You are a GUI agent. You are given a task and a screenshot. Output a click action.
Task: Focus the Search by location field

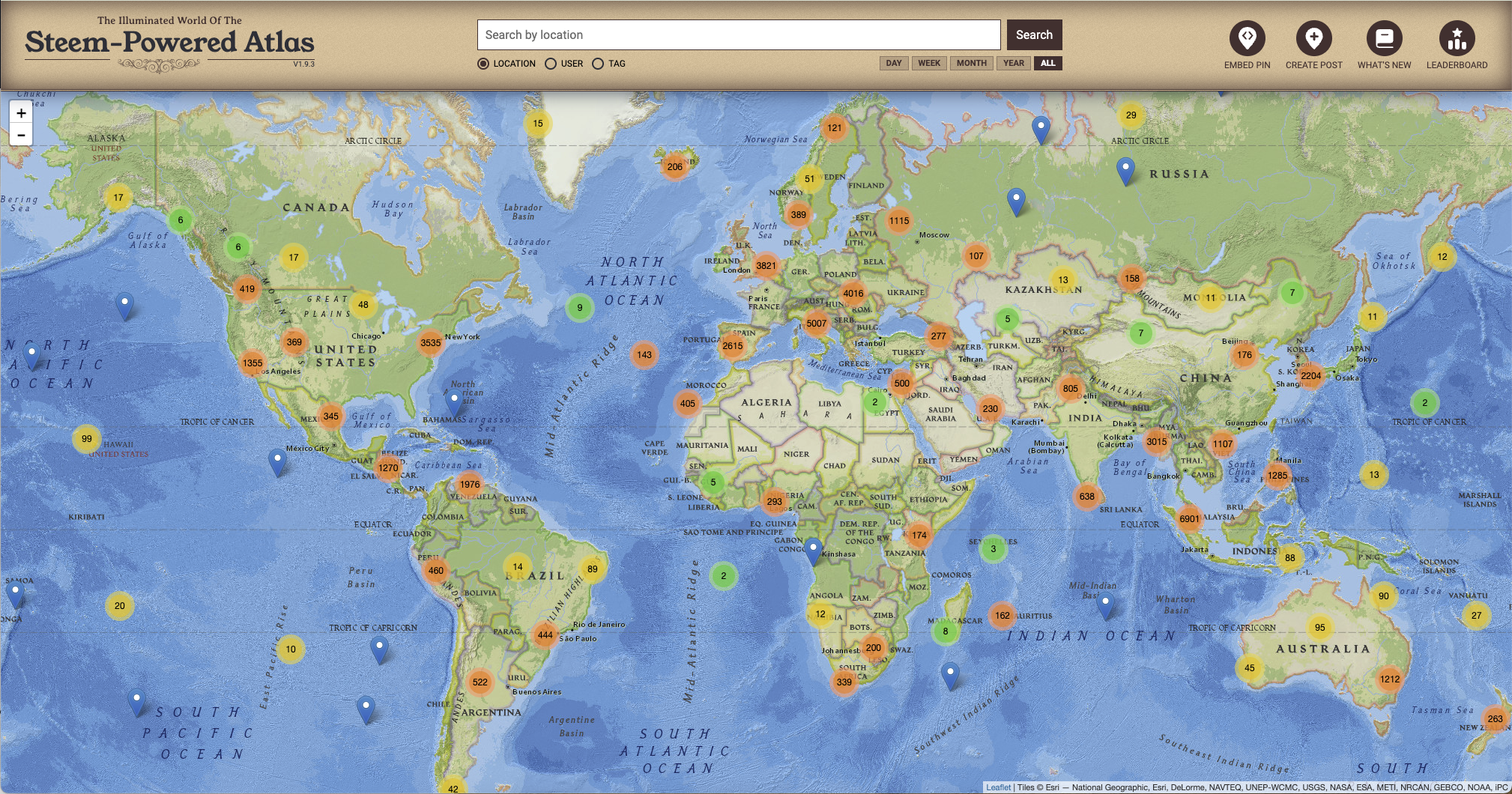click(x=739, y=34)
